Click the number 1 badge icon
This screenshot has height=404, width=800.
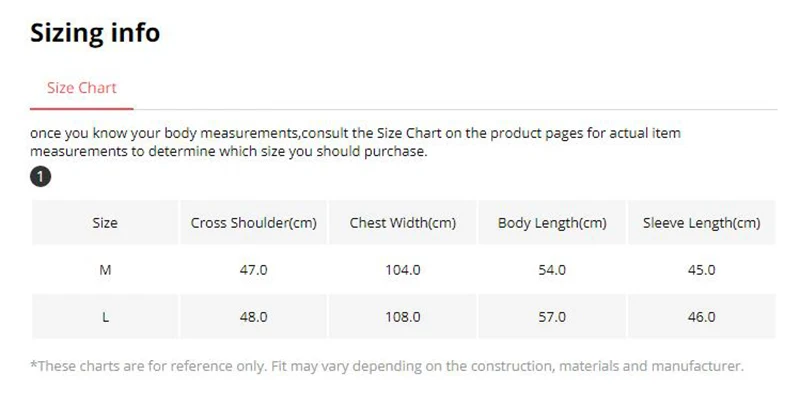click(x=41, y=178)
